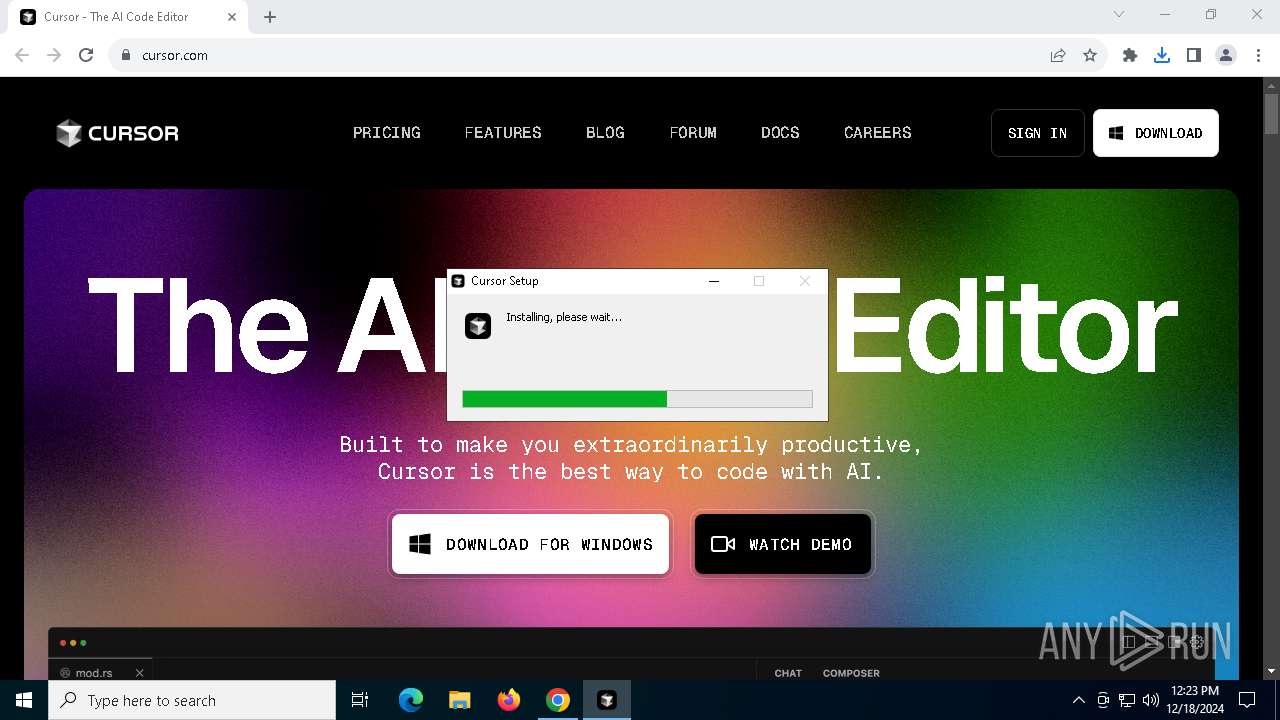
Task: Open Task View on the taskbar
Action: click(x=360, y=700)
